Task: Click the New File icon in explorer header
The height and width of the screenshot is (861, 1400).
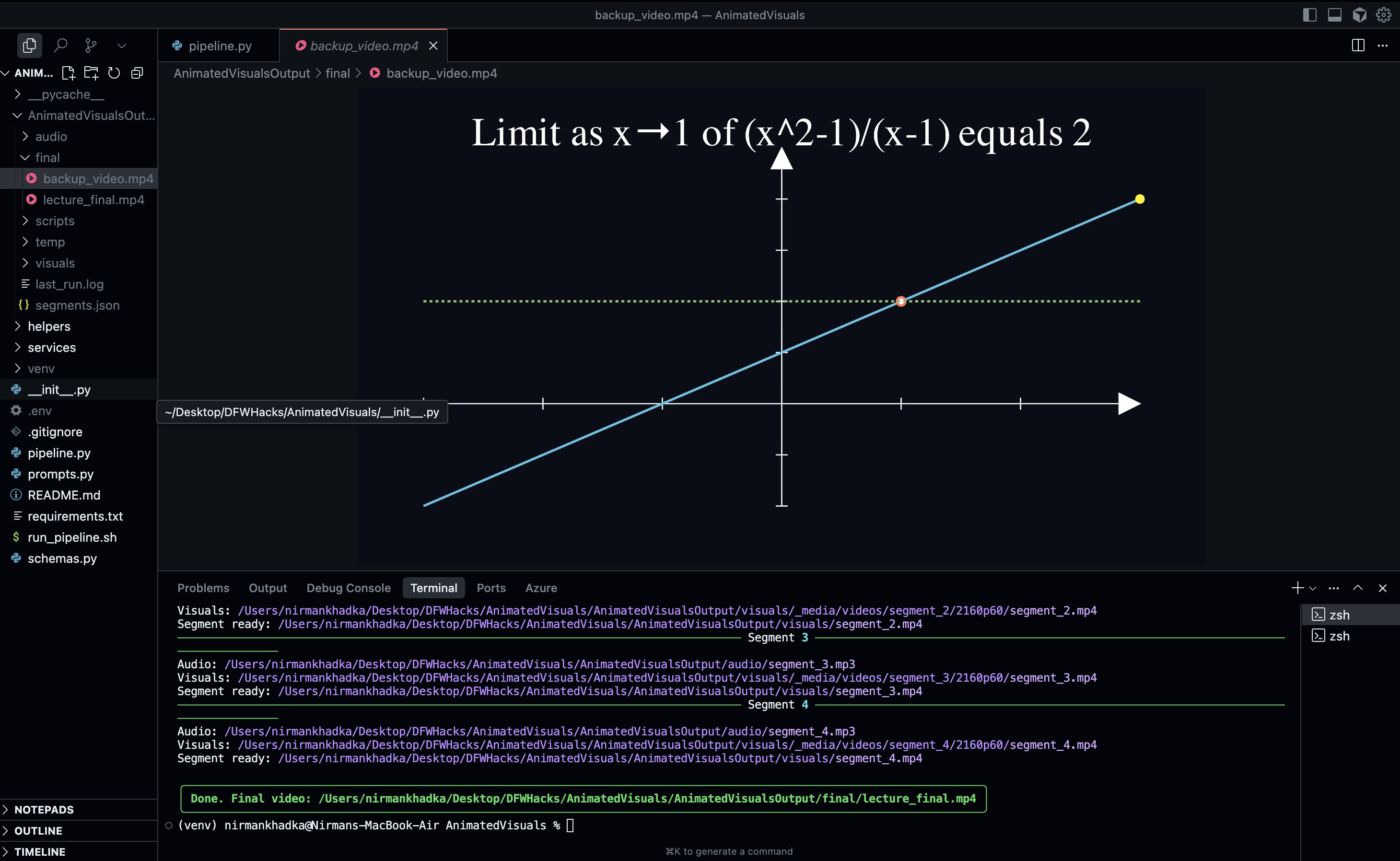Action: [68, 73]
